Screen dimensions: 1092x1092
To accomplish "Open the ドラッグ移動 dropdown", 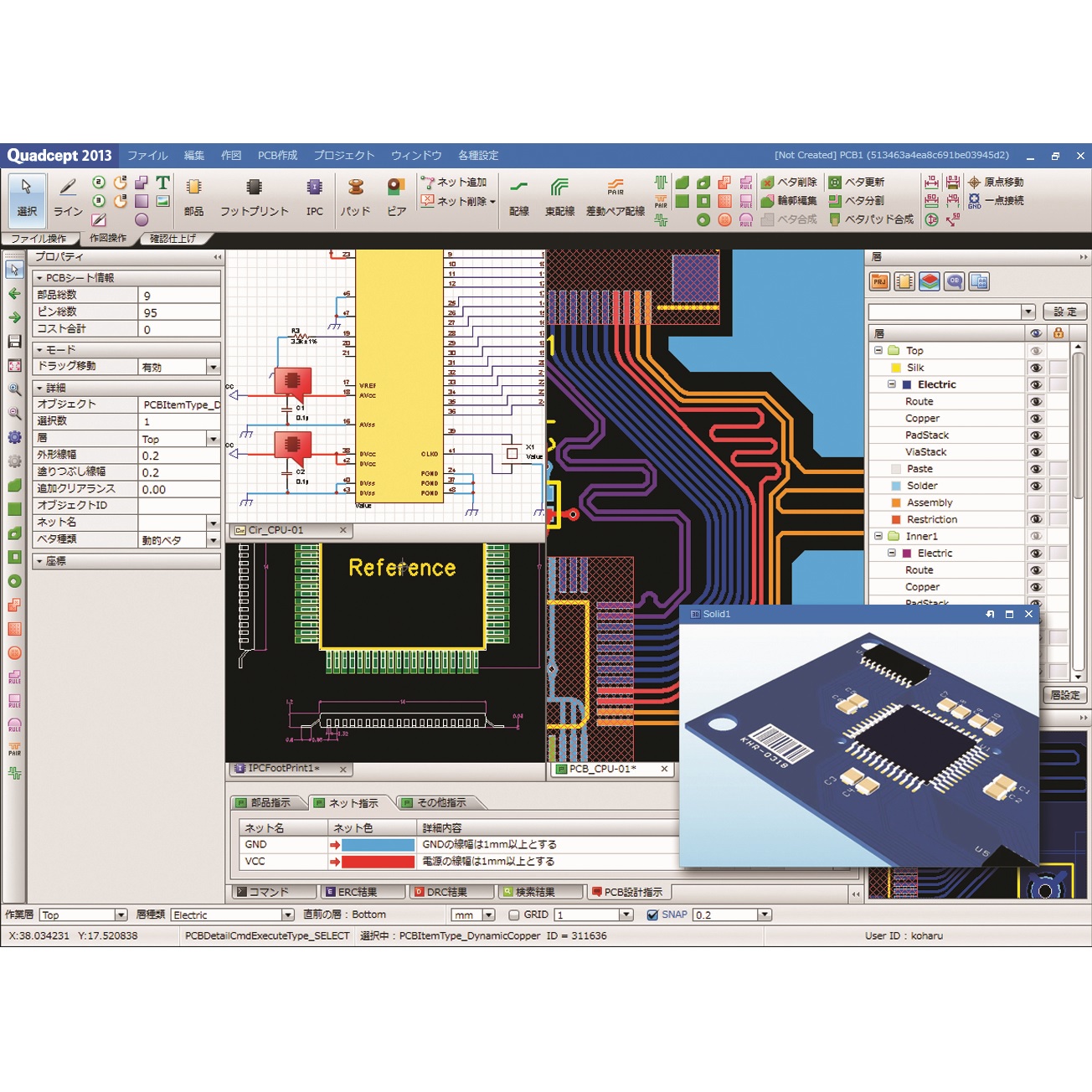I will (x=214, y=368).
